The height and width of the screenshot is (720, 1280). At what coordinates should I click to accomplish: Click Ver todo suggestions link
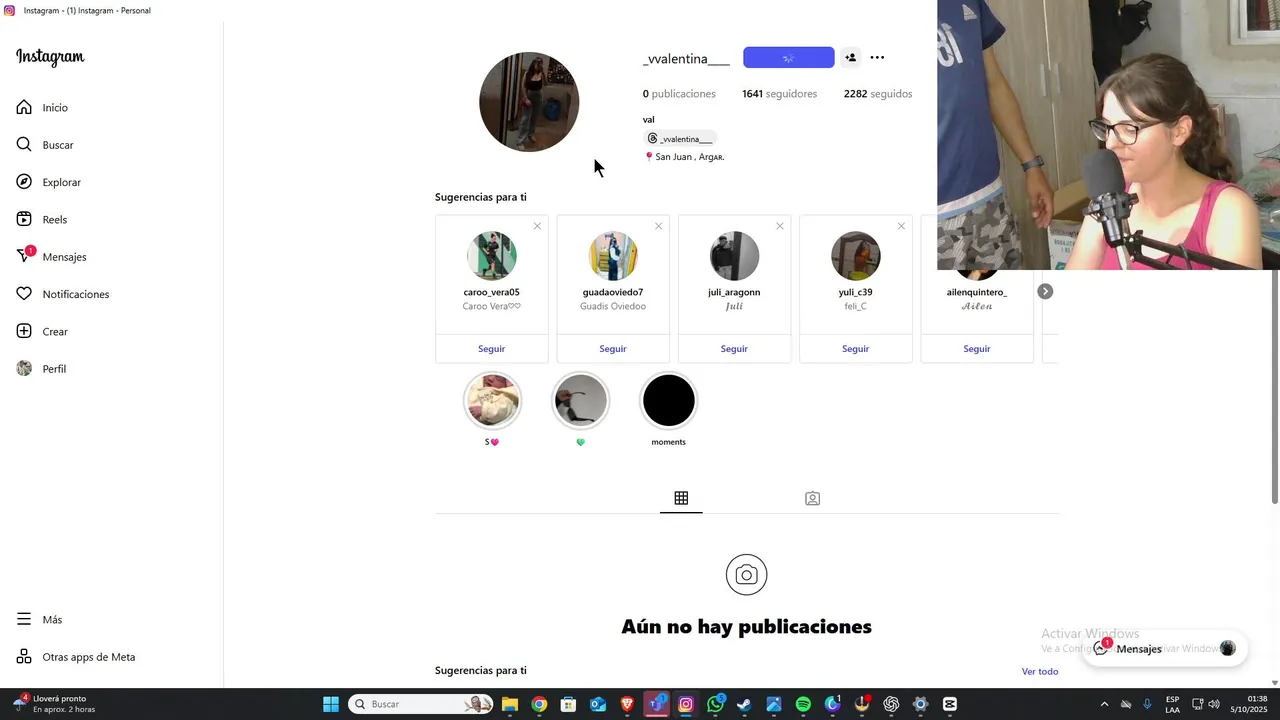pos(1040,671)
